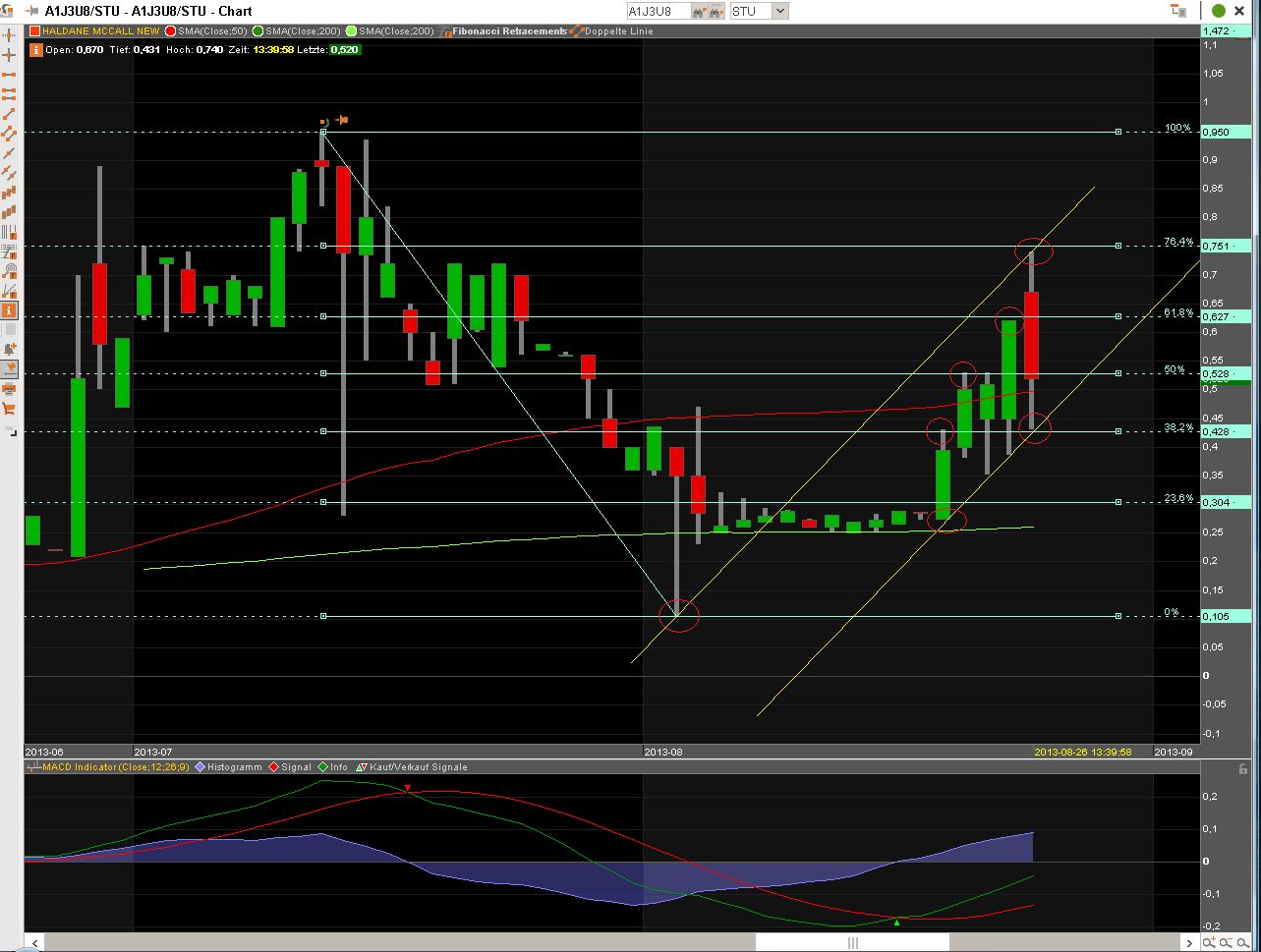Choose the single horizontal line tool

point(10,75)
